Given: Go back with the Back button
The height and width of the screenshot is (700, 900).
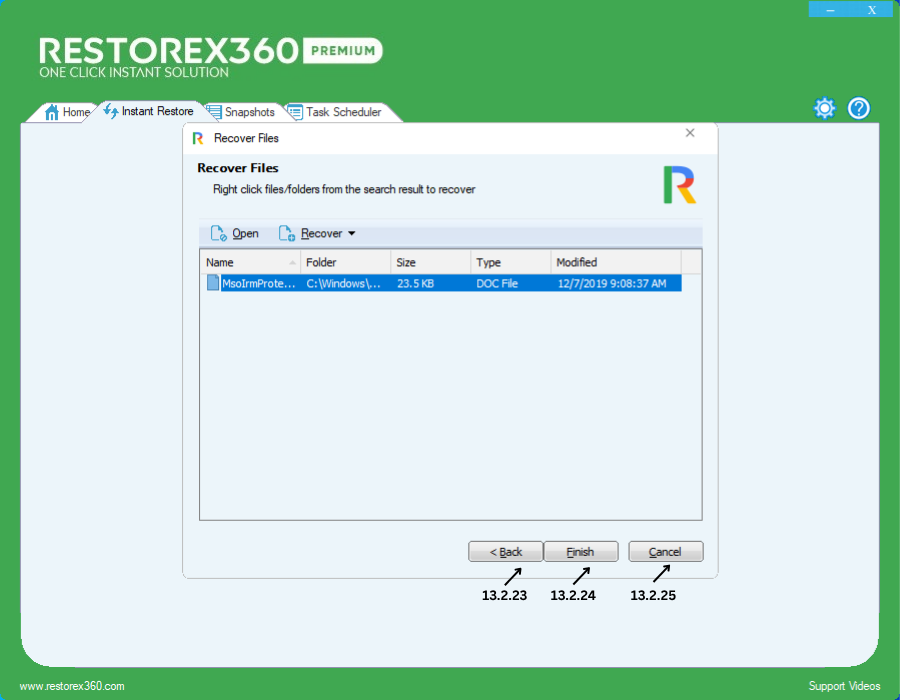Looking at the screenshot, I should coord(505,552).
